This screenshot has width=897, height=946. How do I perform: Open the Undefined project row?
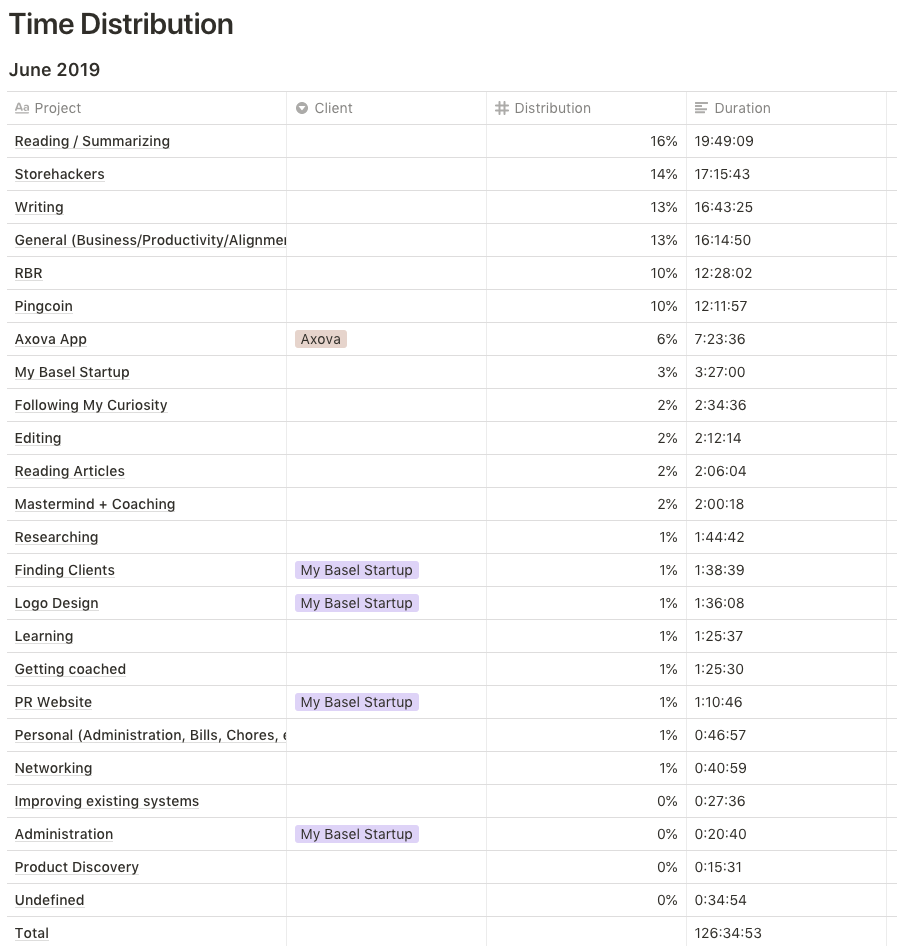pyautogui.click(x=49, y=900)
